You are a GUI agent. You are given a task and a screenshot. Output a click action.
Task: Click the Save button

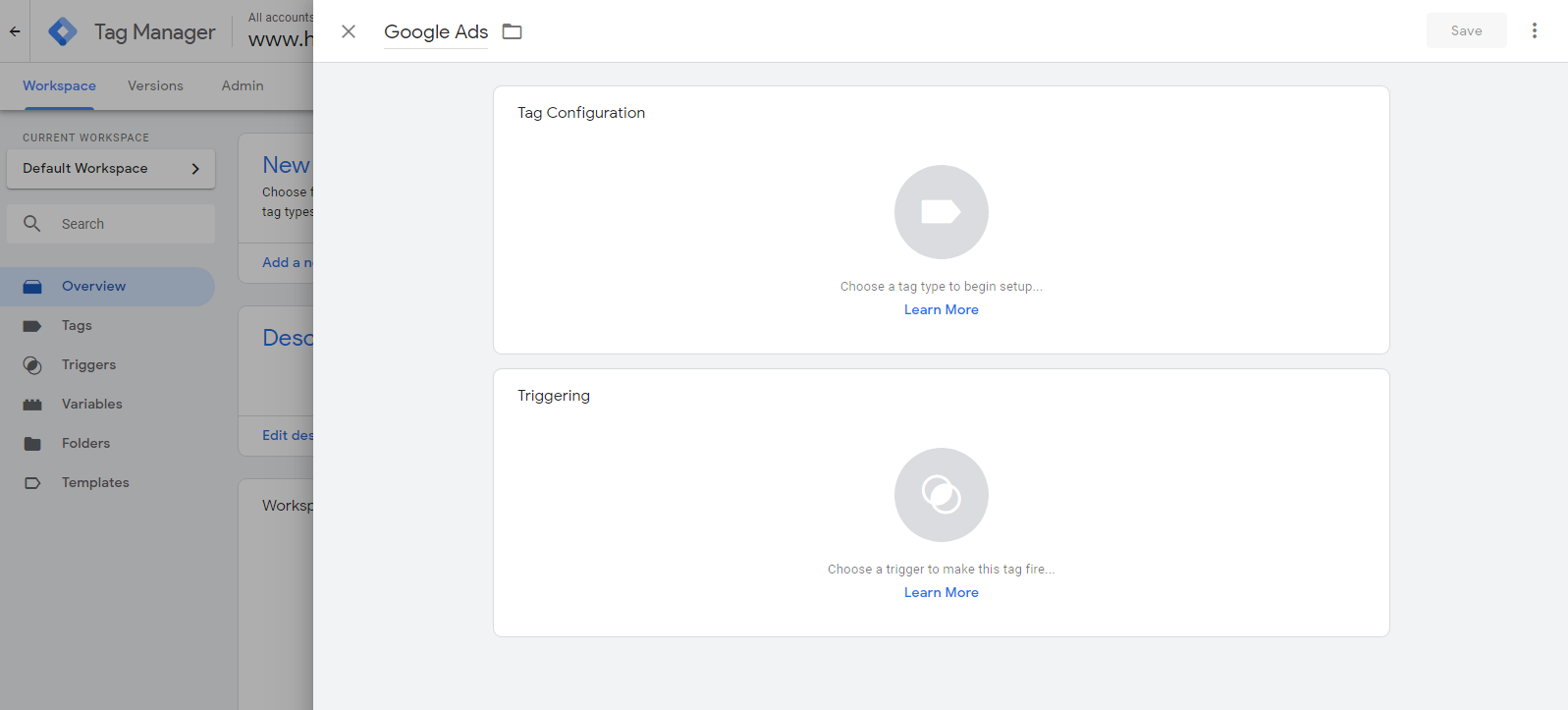click(x=1467, y=30)
